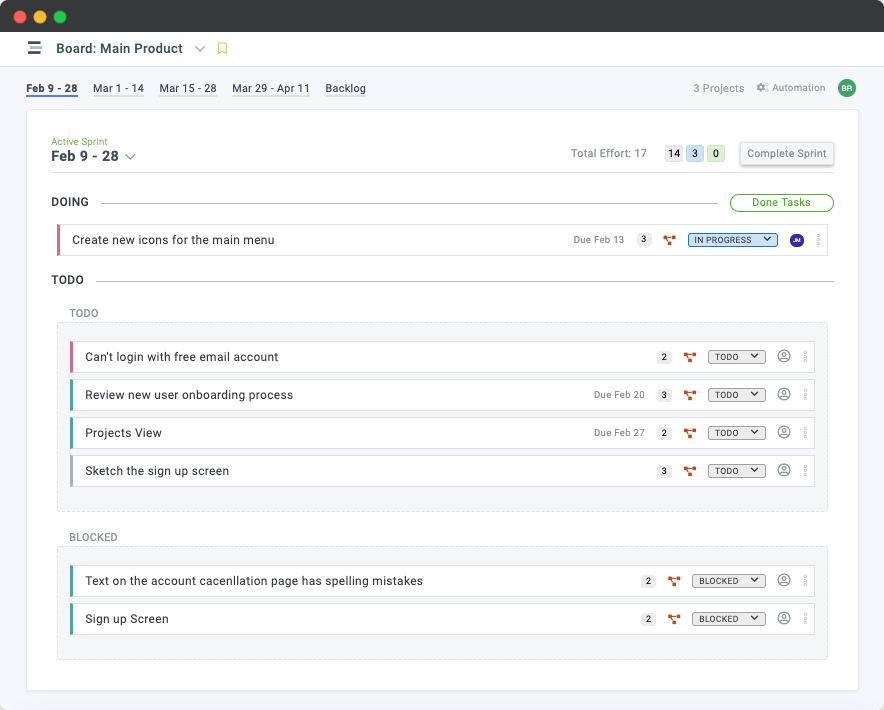Click subtask icon on Can't login task
Image resolution: width=884 pixels, height=710 pixels.
[689, 357]
